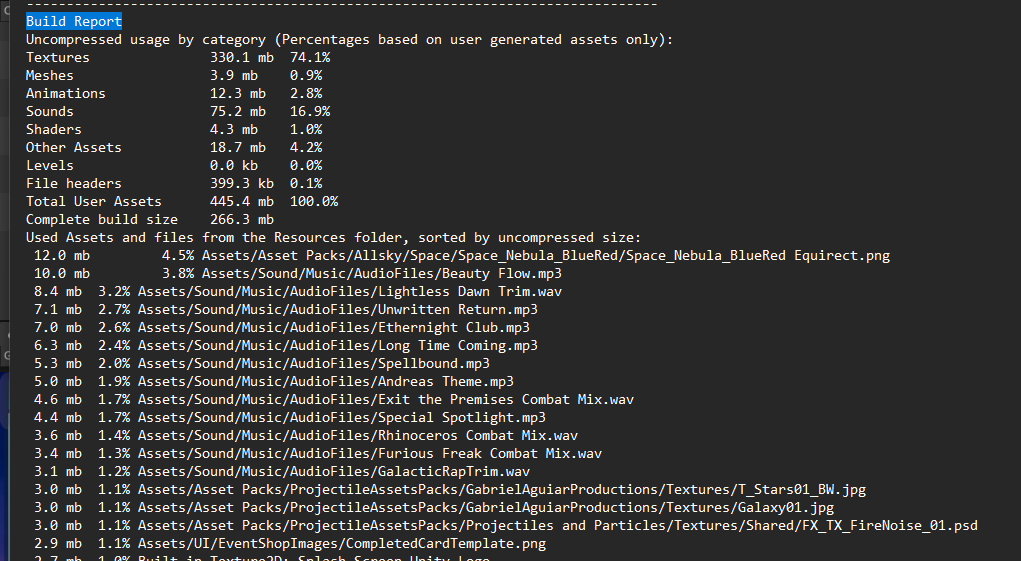Select the Spellbound.mp3 asset line
This screenshot has height=561, width=1021.
(314, 363)
